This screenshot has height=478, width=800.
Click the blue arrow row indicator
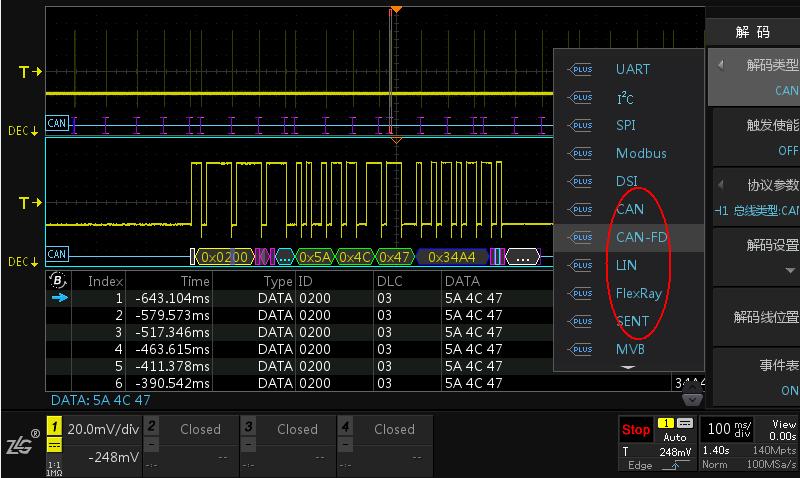click(x=60, y=298)
